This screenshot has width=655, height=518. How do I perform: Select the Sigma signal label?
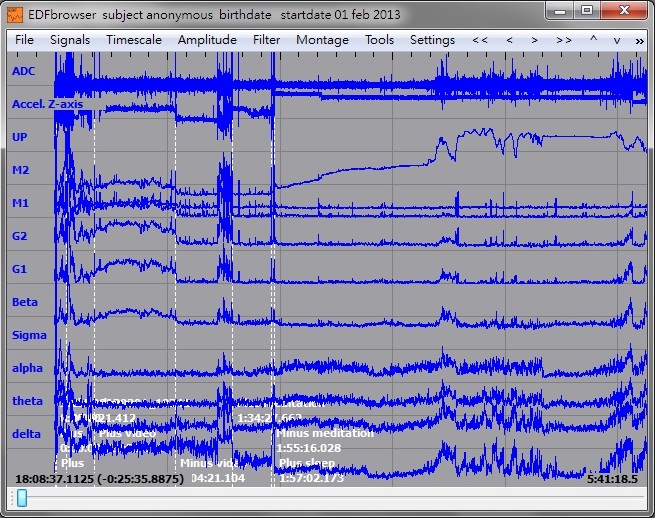point(29,335)
